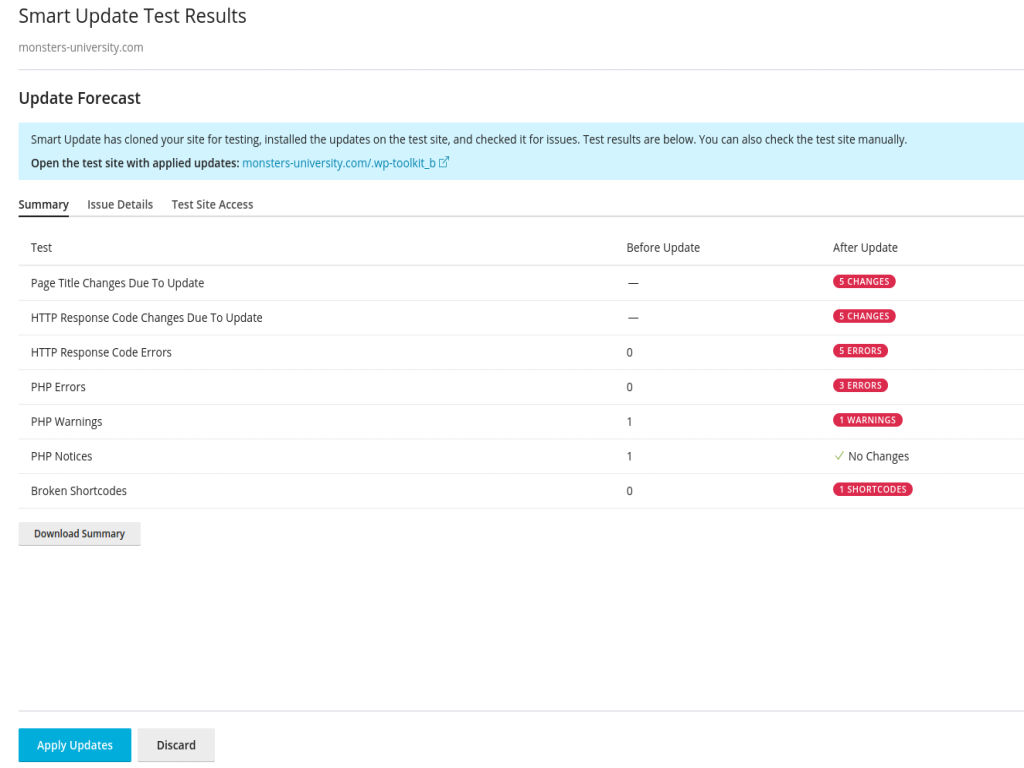The image size is (1024, 768).
Task: Click the Smart Update Test Results heading
Action: pos(132,16)
